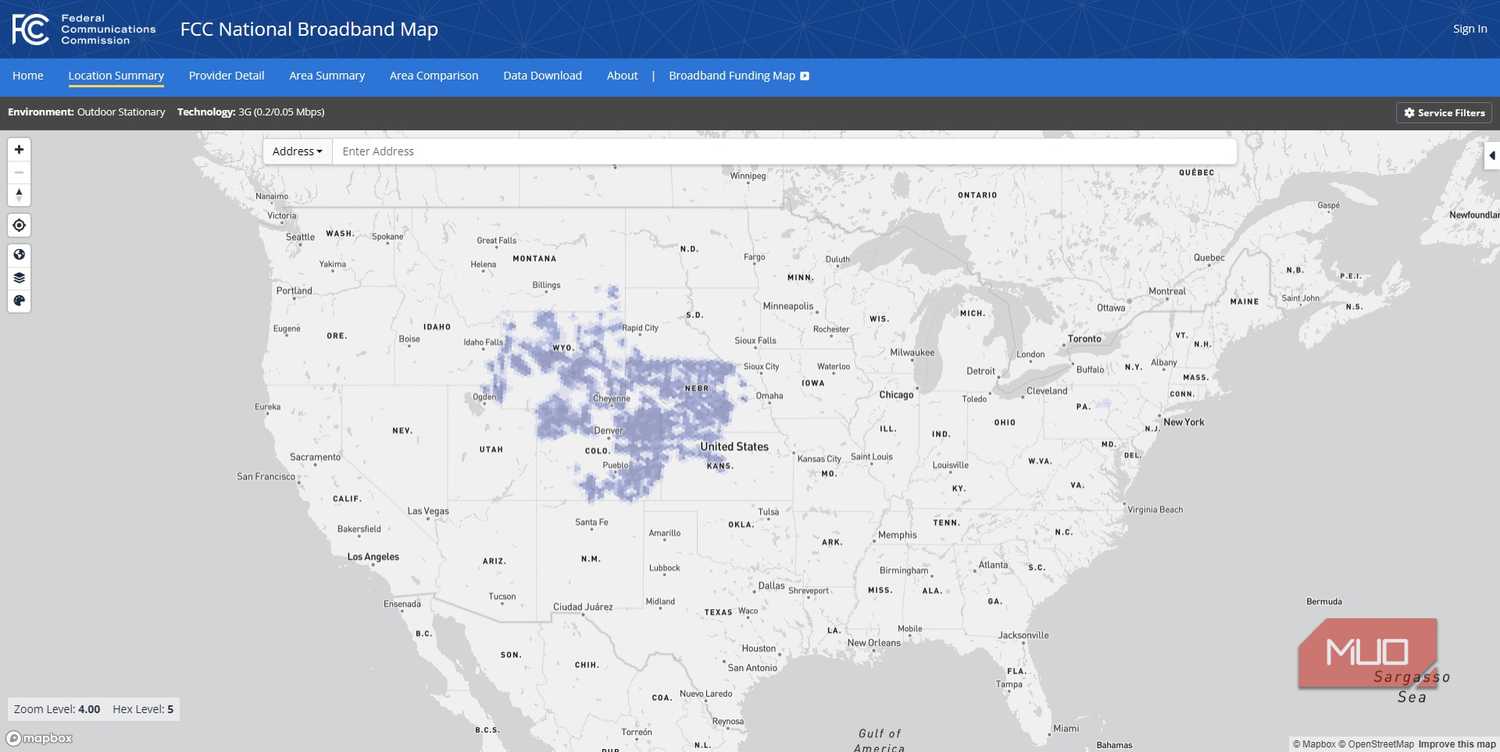1500x752 pixels.
Task: Click the Omaha city label
Action: pyautogui.click(x=769, y=396)
